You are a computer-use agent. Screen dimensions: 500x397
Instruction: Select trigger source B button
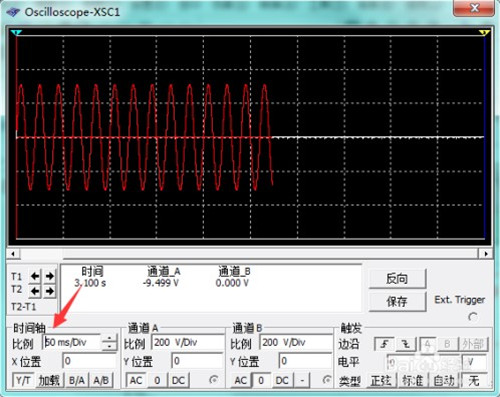coord(448,344)
